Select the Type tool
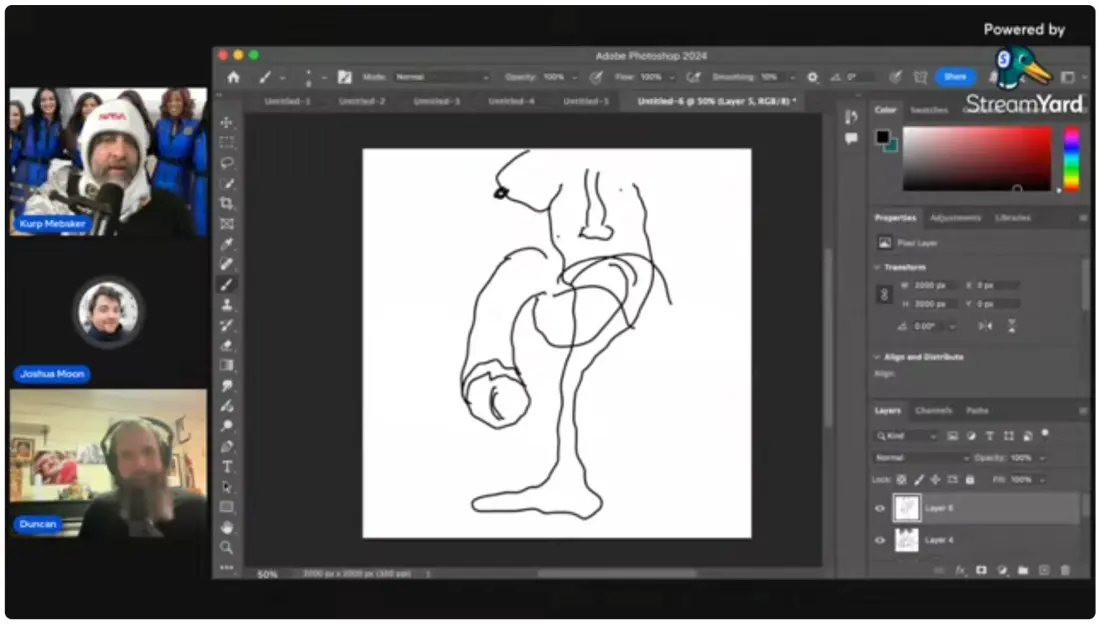The image size is (1099, 624). 226,466
